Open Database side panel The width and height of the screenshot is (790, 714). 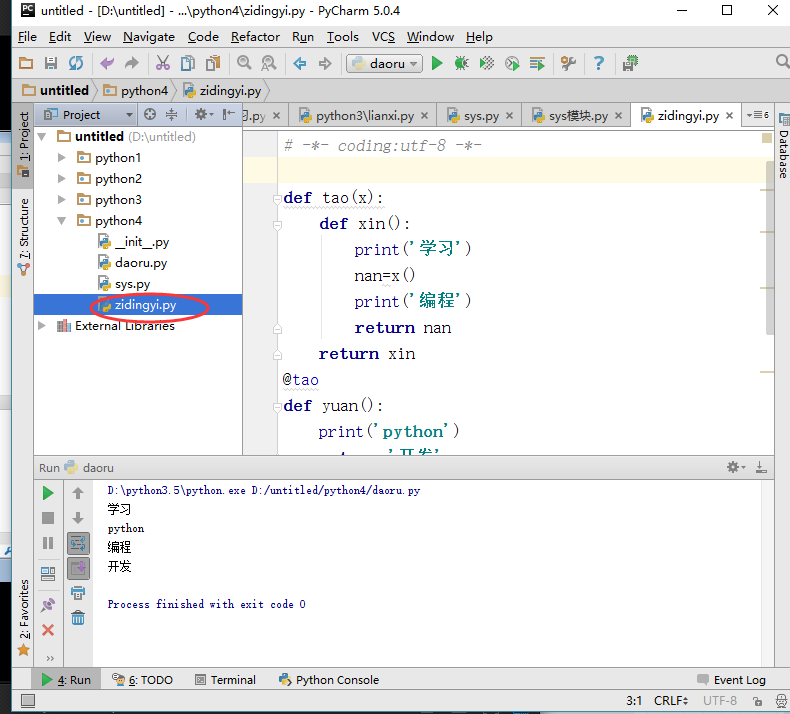(783, 146)
